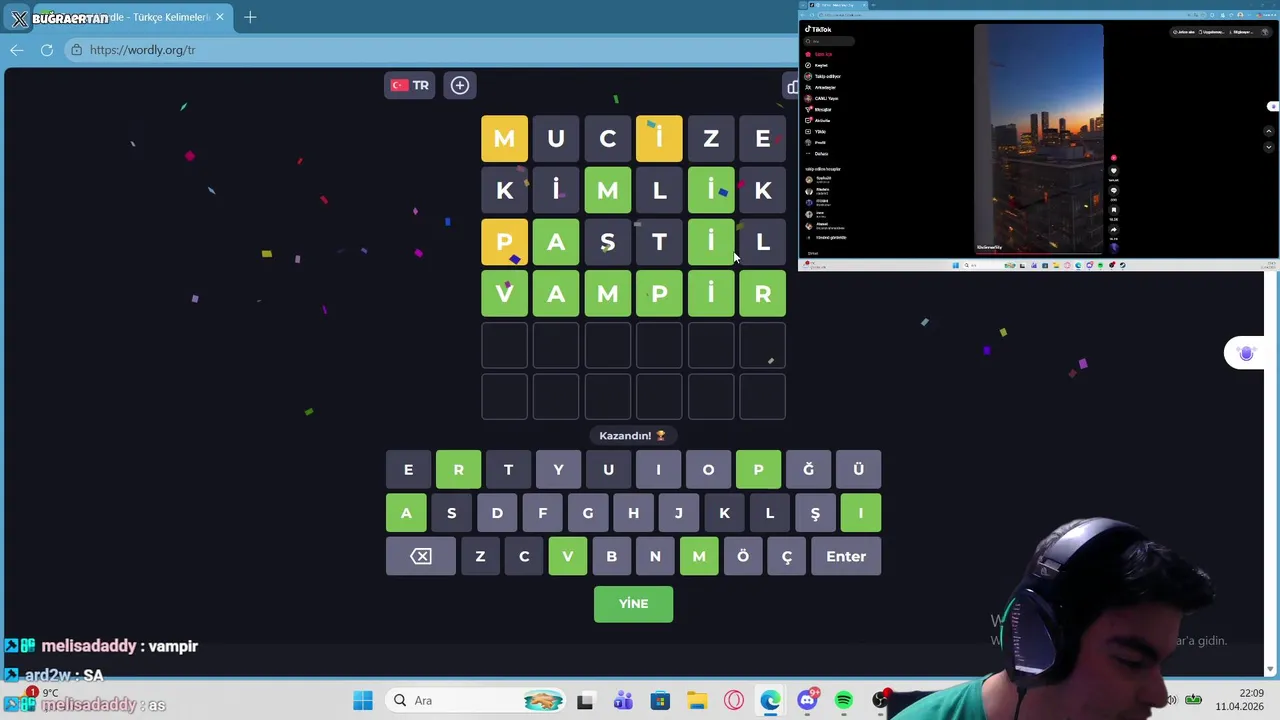The image size is (1280, 720).
Task: Close the Wordly browser tab
Action: [x=220, y=17]
